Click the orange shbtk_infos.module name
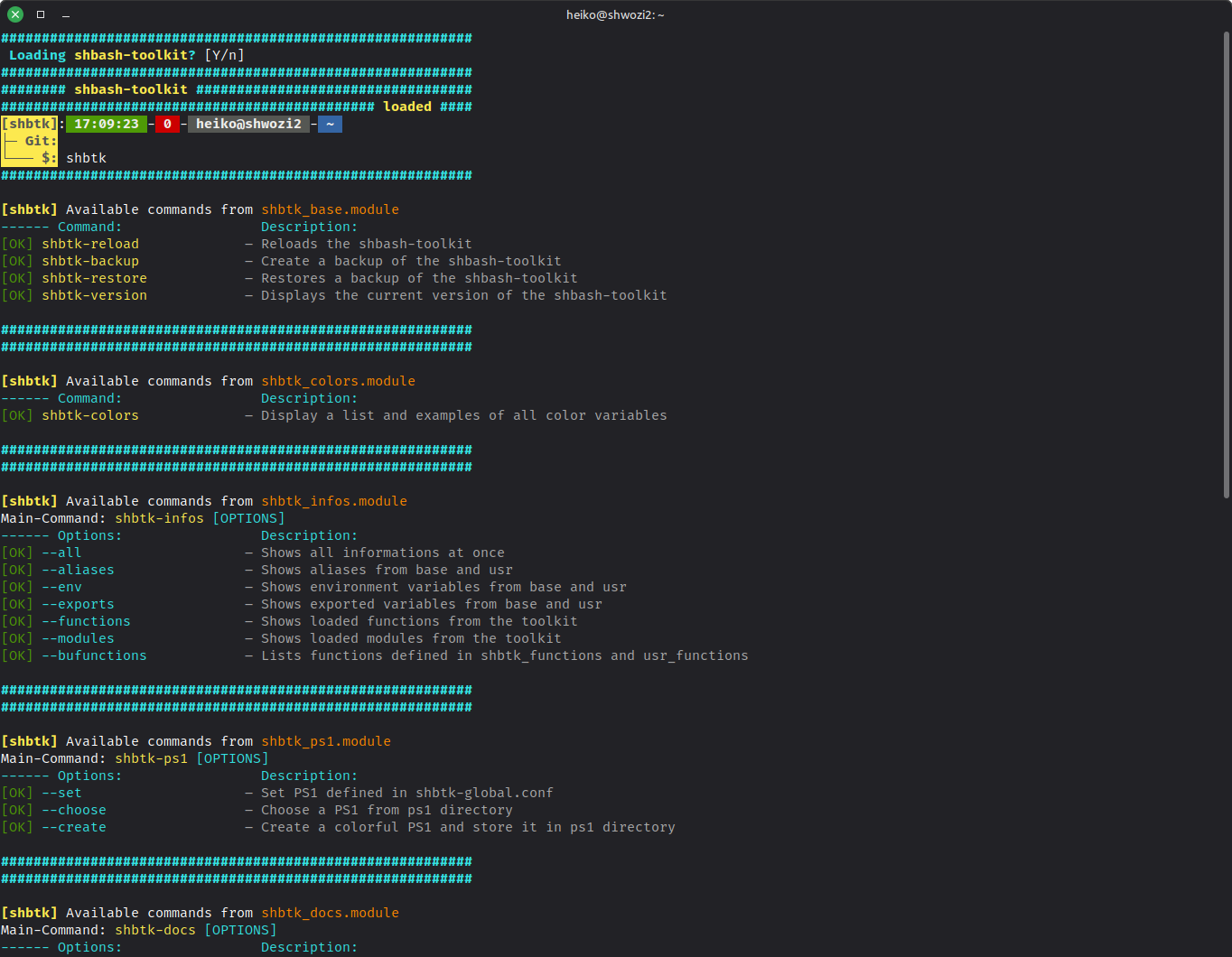Image resolution: width=1232 pixels, height=957 pixels. click(334, 501)
